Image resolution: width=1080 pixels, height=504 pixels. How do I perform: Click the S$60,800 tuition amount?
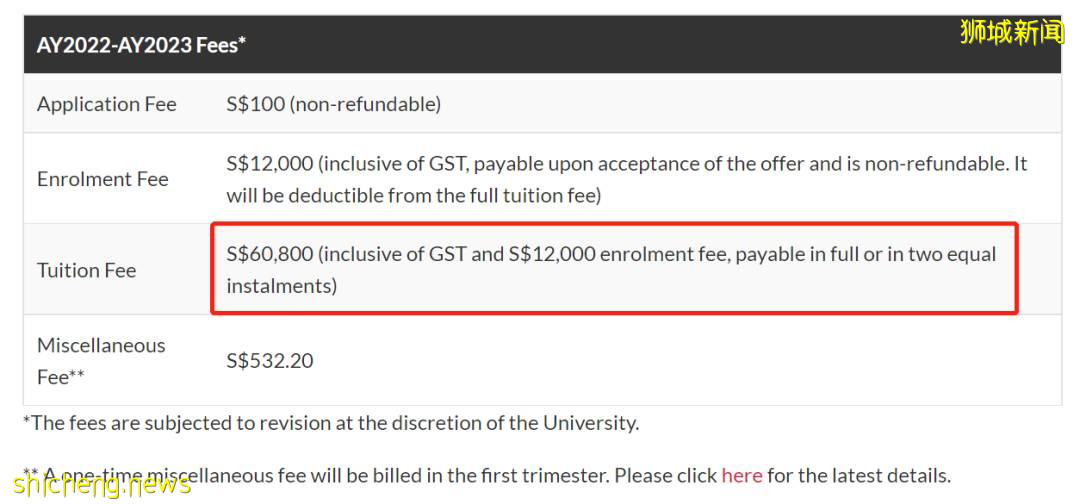270,254
